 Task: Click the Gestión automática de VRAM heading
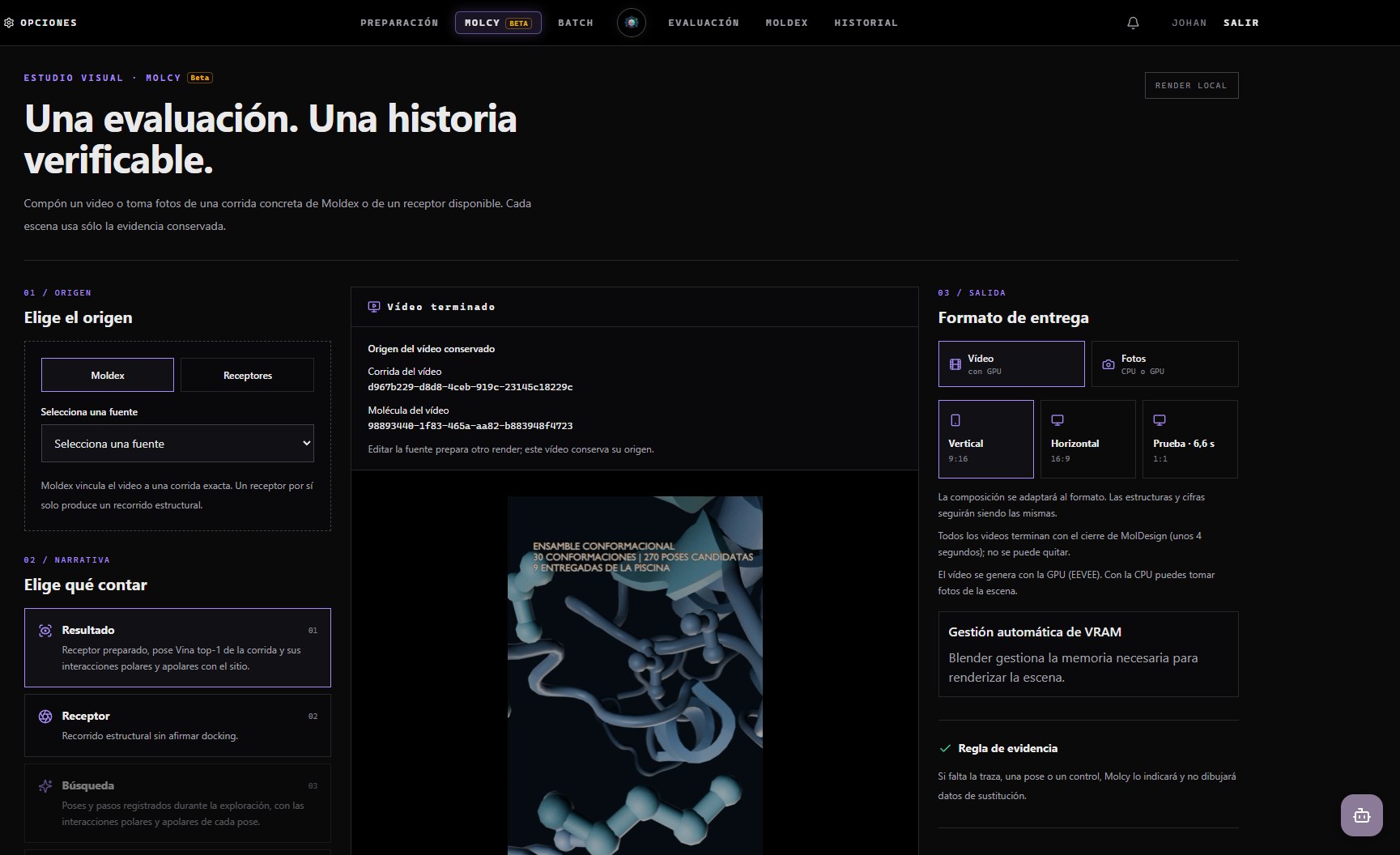[x=1035, y=632]
